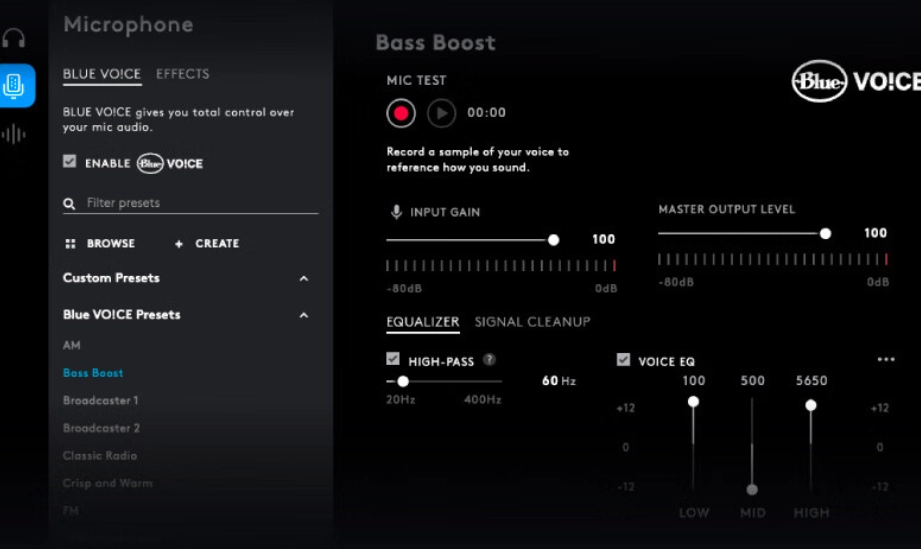This screenshot has height=549, width=921.
Task: Uncheck the Voice EQ checkbox
Action: (623, 359)
